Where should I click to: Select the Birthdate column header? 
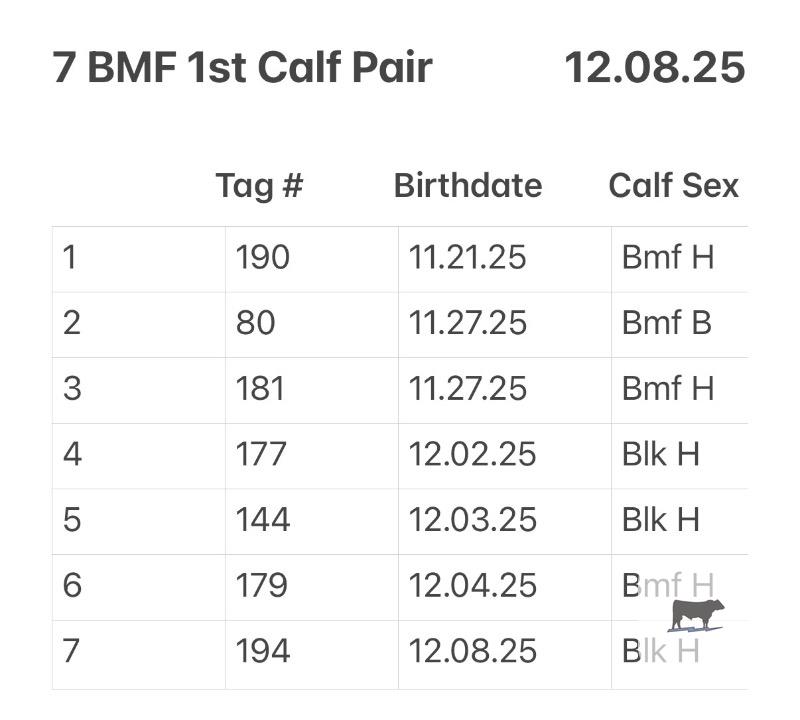tap(467, 185)
